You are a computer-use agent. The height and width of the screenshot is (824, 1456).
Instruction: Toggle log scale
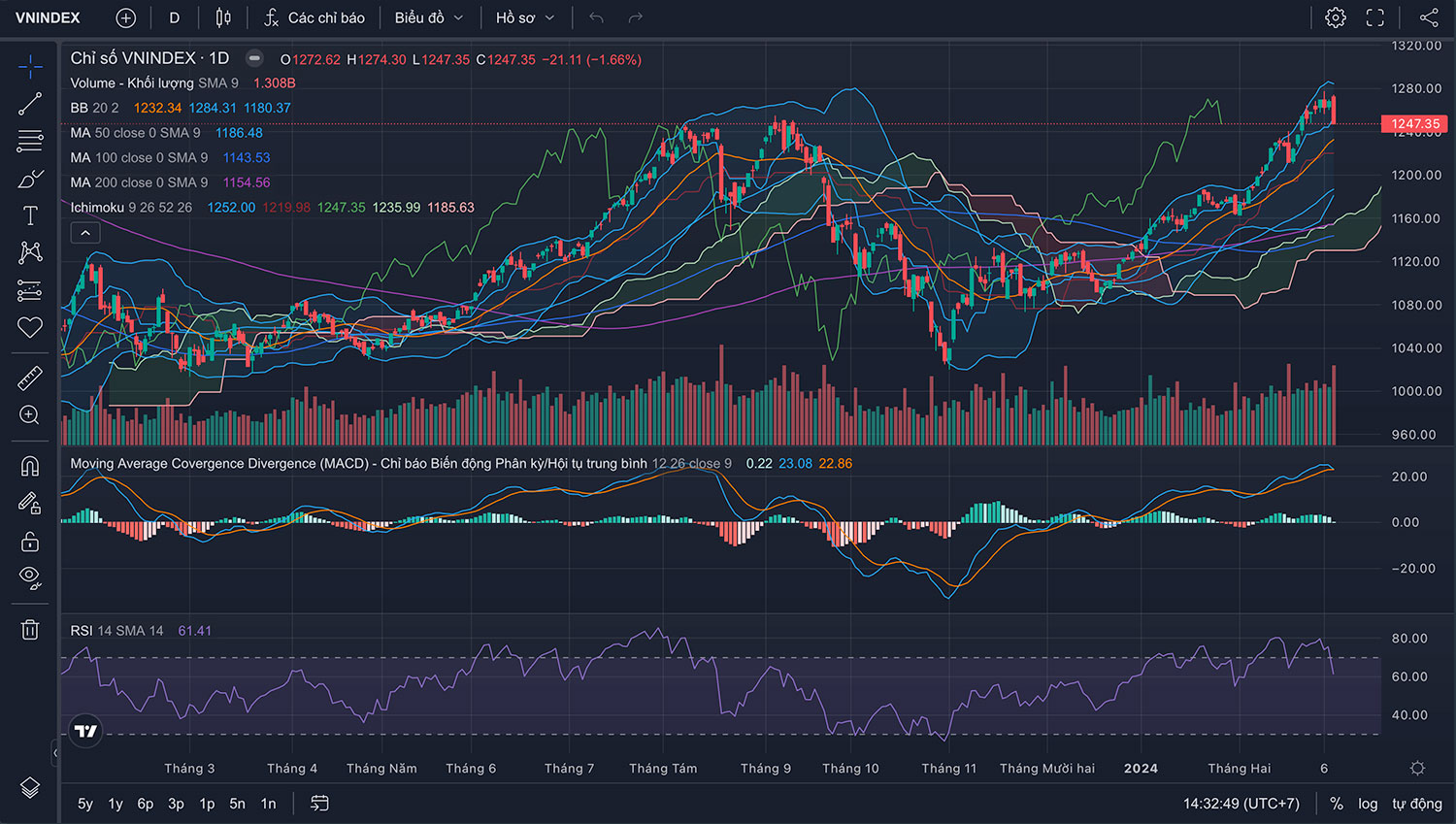click(1368, 804)
